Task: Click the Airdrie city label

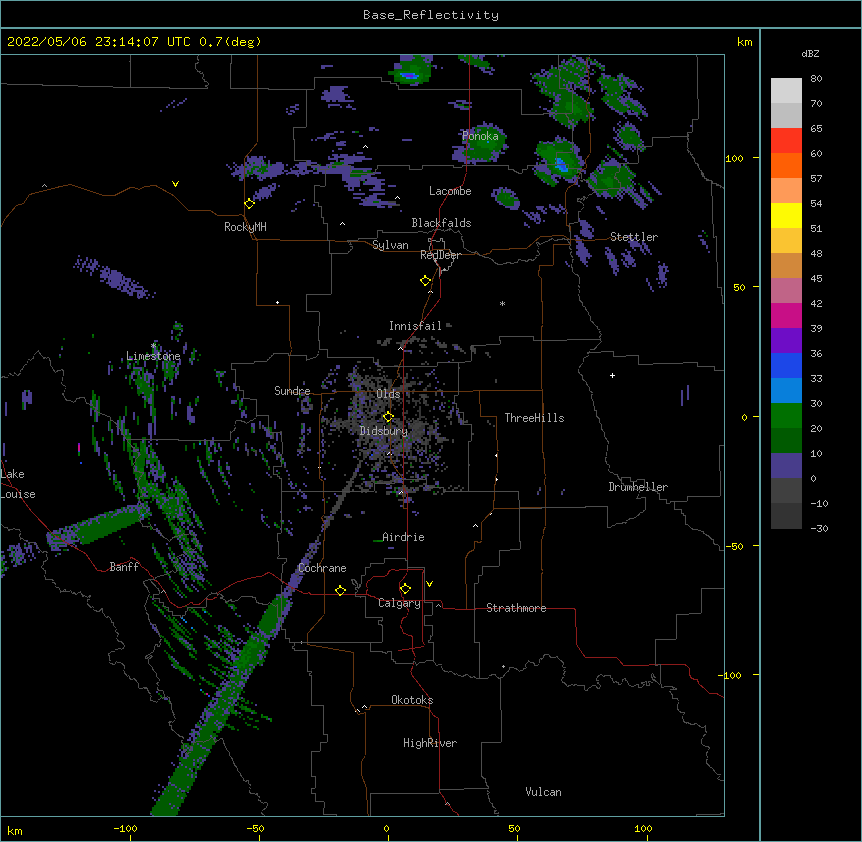Action: tap(403, 537)
